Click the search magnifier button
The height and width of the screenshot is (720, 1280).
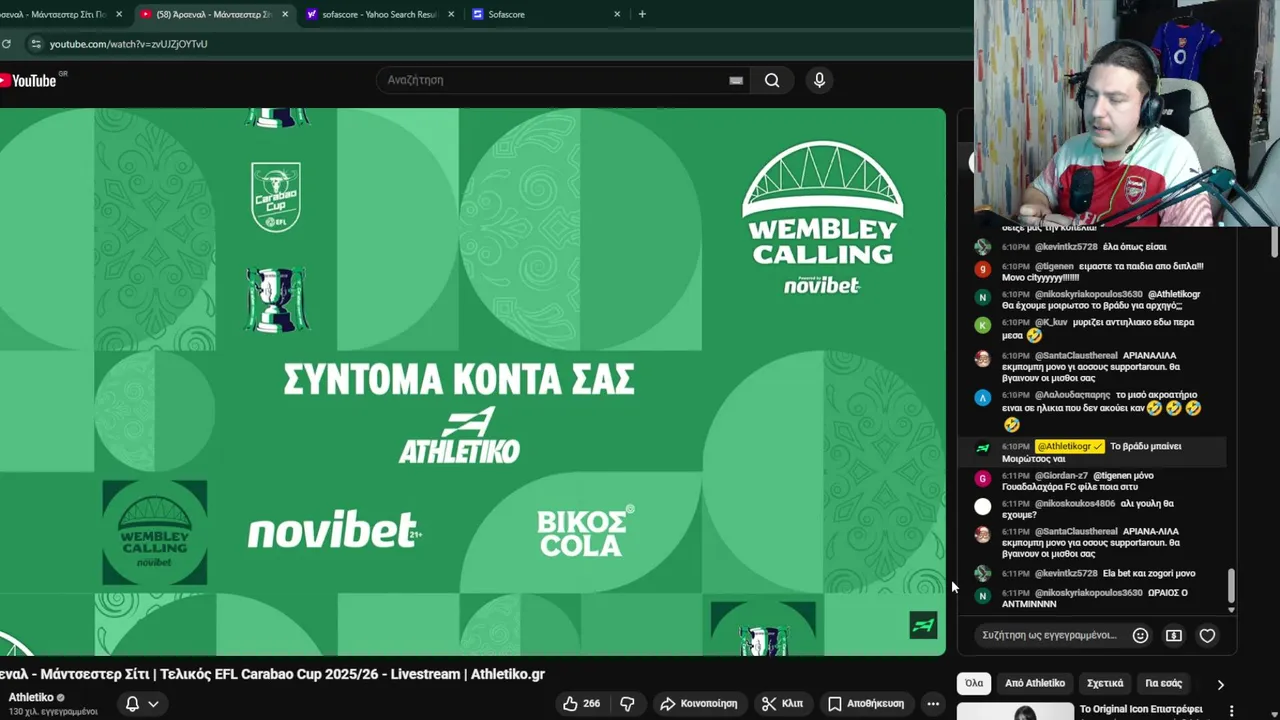pos(772,80)
